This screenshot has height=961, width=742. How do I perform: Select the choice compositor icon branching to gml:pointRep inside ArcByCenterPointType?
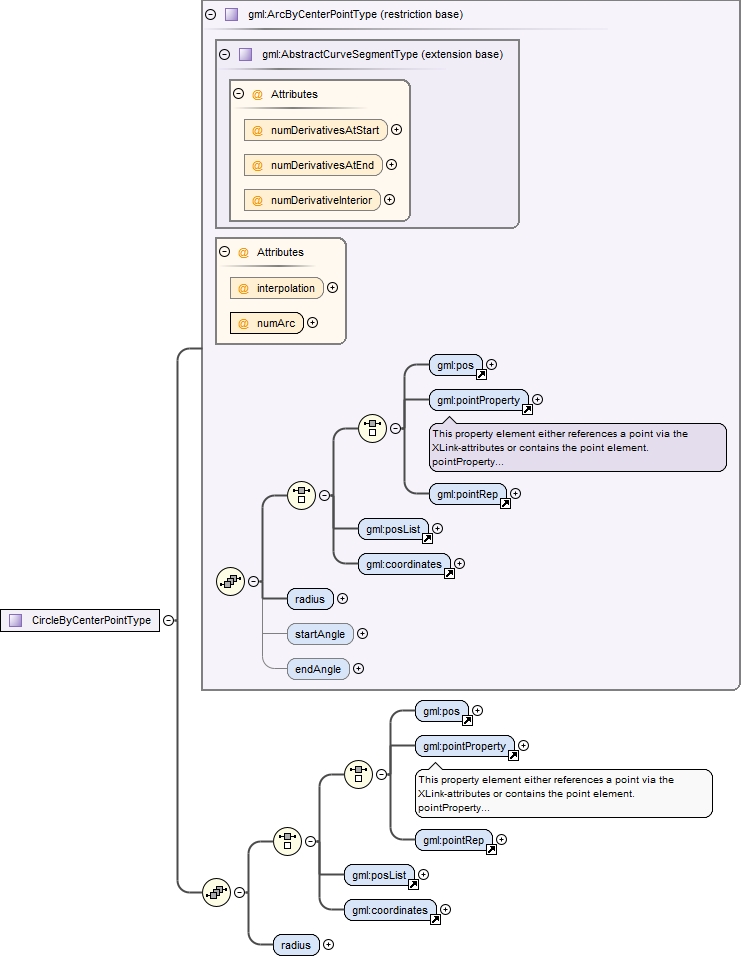pos(373,428)
